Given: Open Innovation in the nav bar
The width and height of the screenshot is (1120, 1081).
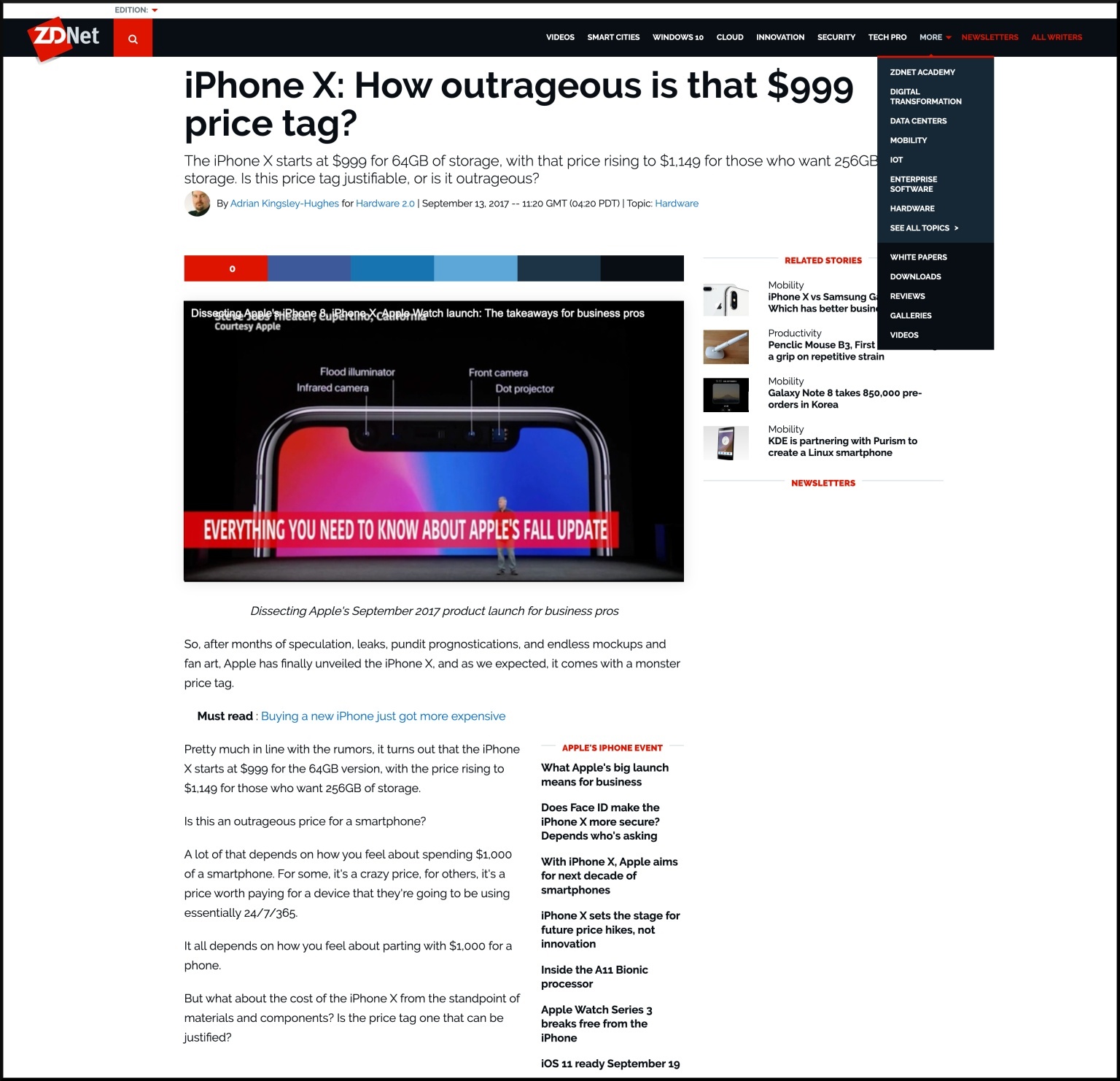Looking at the screenshot, I should pos(780,37).
